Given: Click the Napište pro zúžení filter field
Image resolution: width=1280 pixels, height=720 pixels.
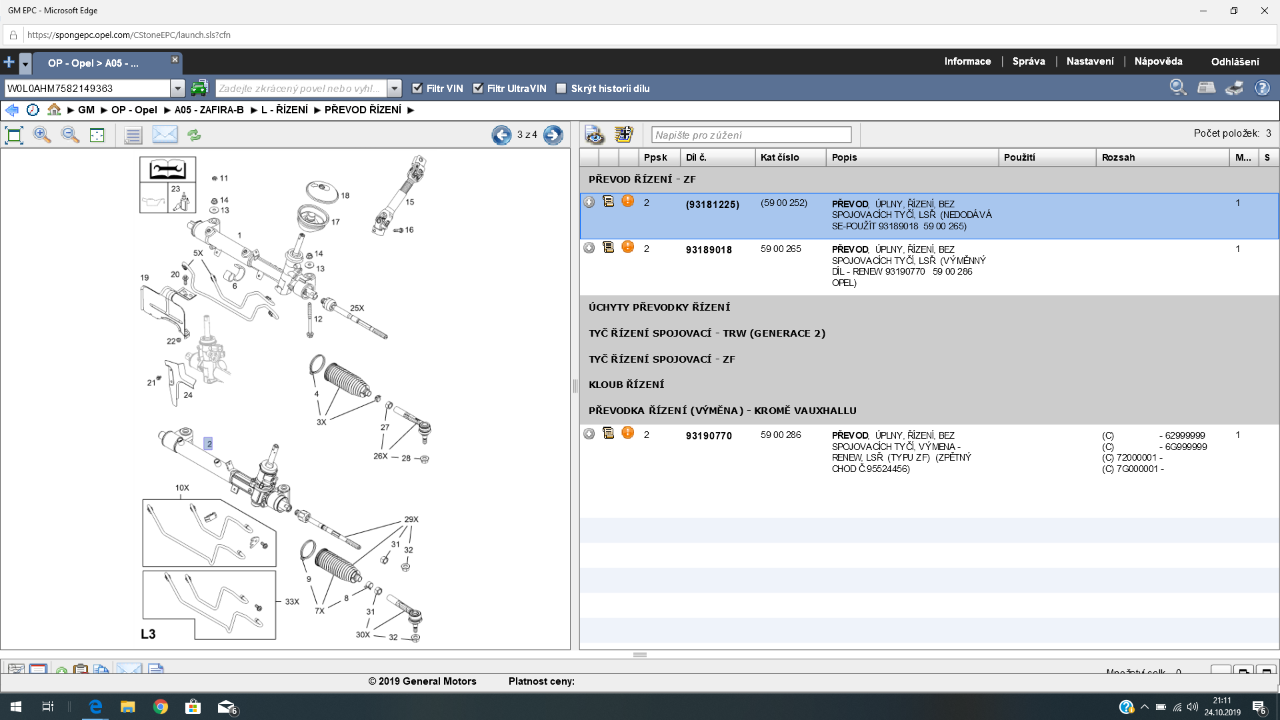Looking at the screenshot, I should coord(751,135).
